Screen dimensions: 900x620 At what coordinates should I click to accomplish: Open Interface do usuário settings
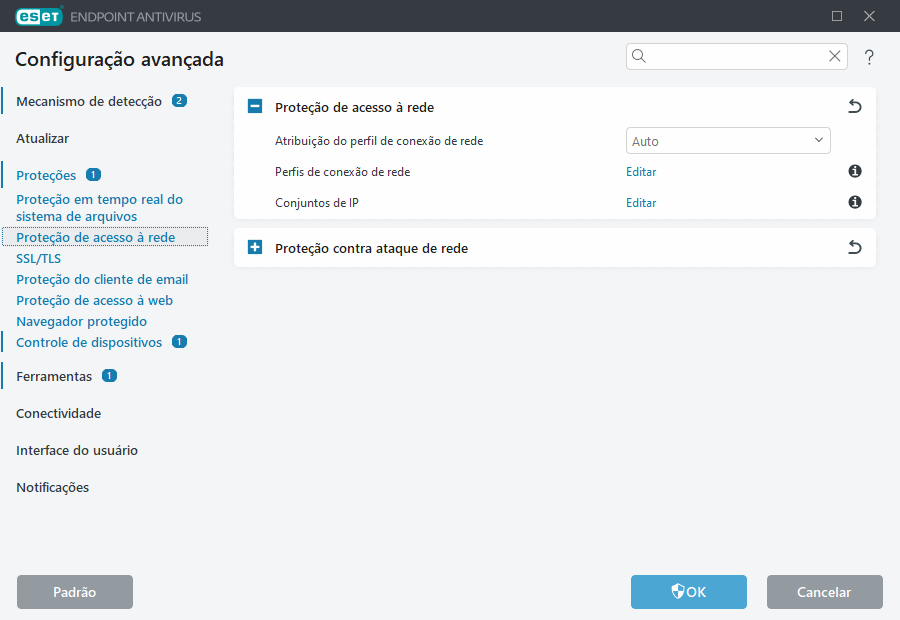pos(77,450)
